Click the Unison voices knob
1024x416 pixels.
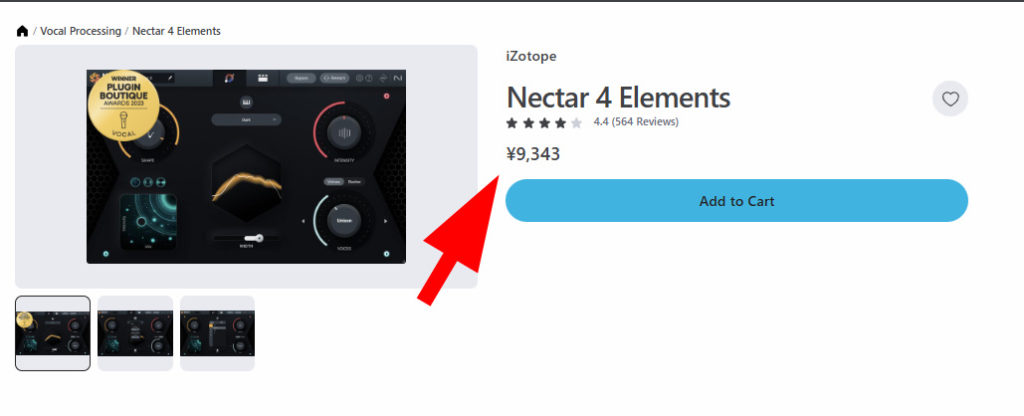pyautogui.click(x=344, y=220)
